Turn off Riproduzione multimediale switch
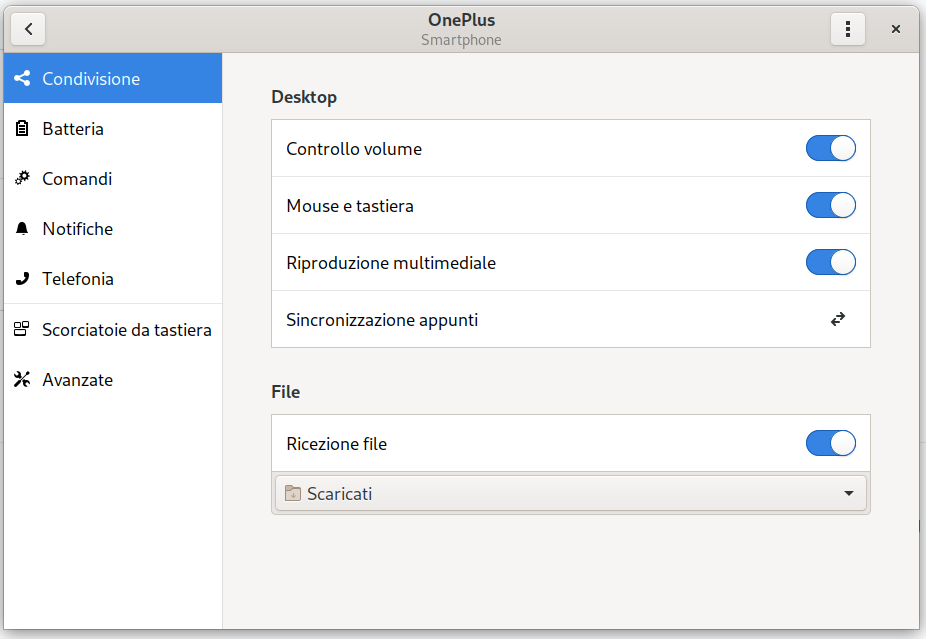 click(830, 262)
